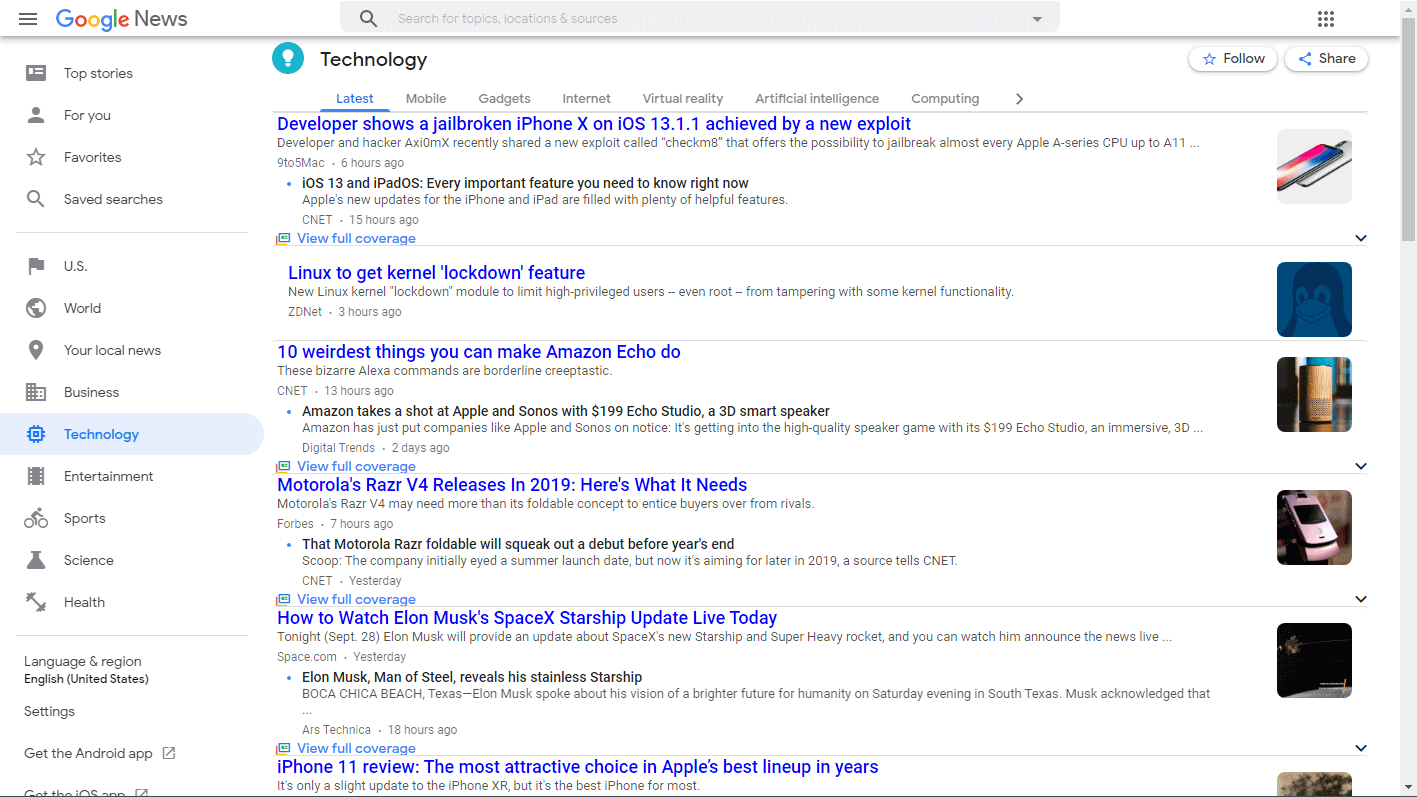Image resolution: width=1417 pixels, height=797 pixels.
Task: Switch to the Gadgets tab
Action: (504, 98)
